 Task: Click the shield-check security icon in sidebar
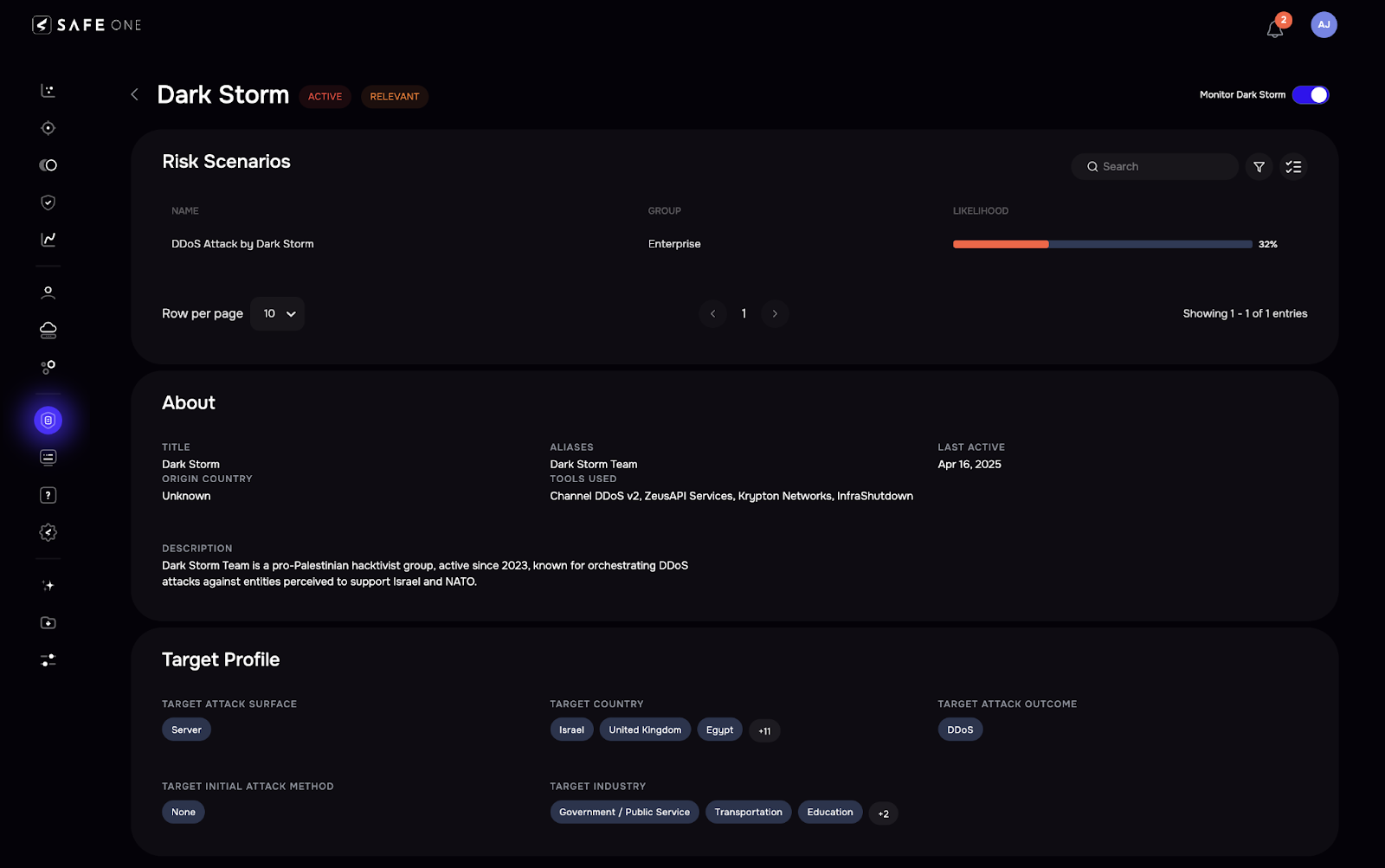click(48, 202)
